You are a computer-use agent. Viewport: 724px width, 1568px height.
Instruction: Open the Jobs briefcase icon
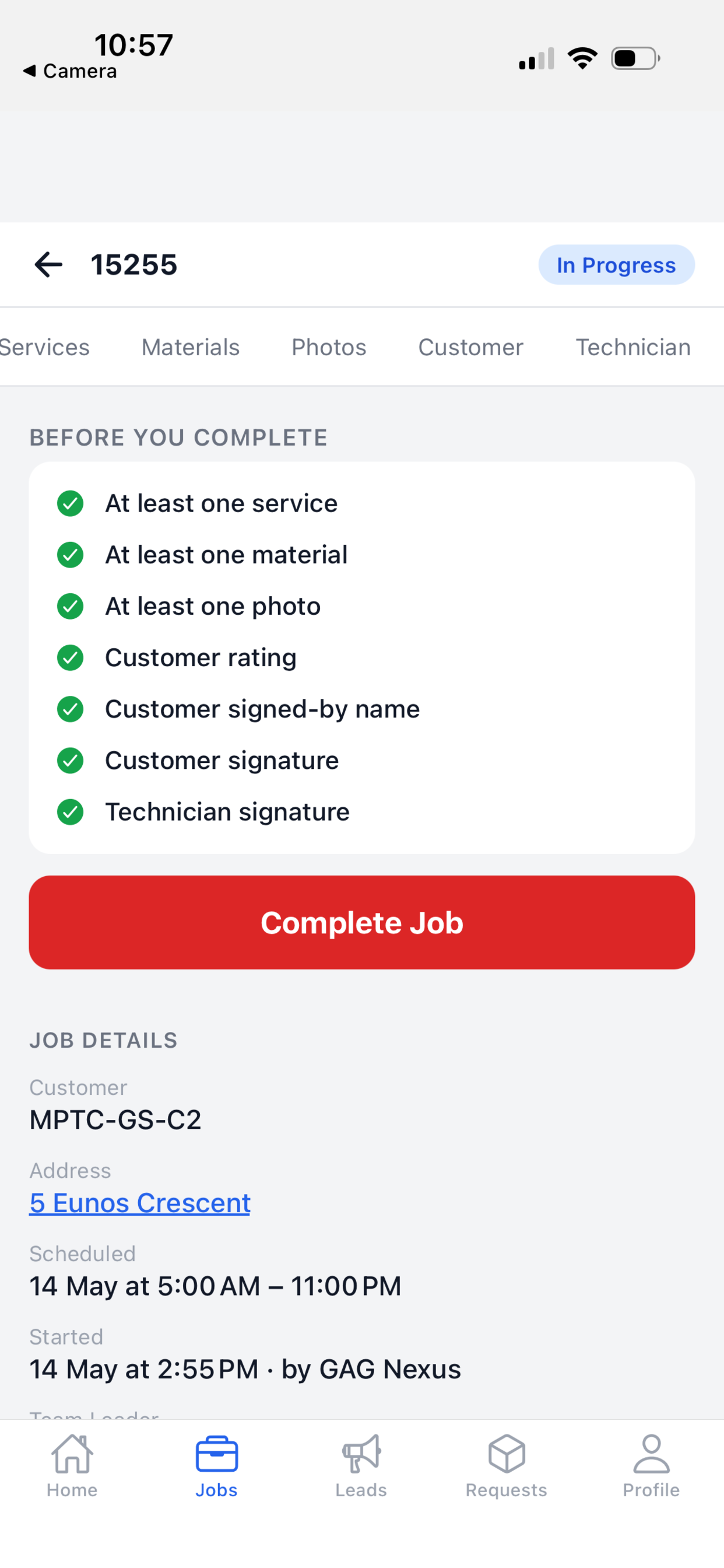click(217, 1454)
